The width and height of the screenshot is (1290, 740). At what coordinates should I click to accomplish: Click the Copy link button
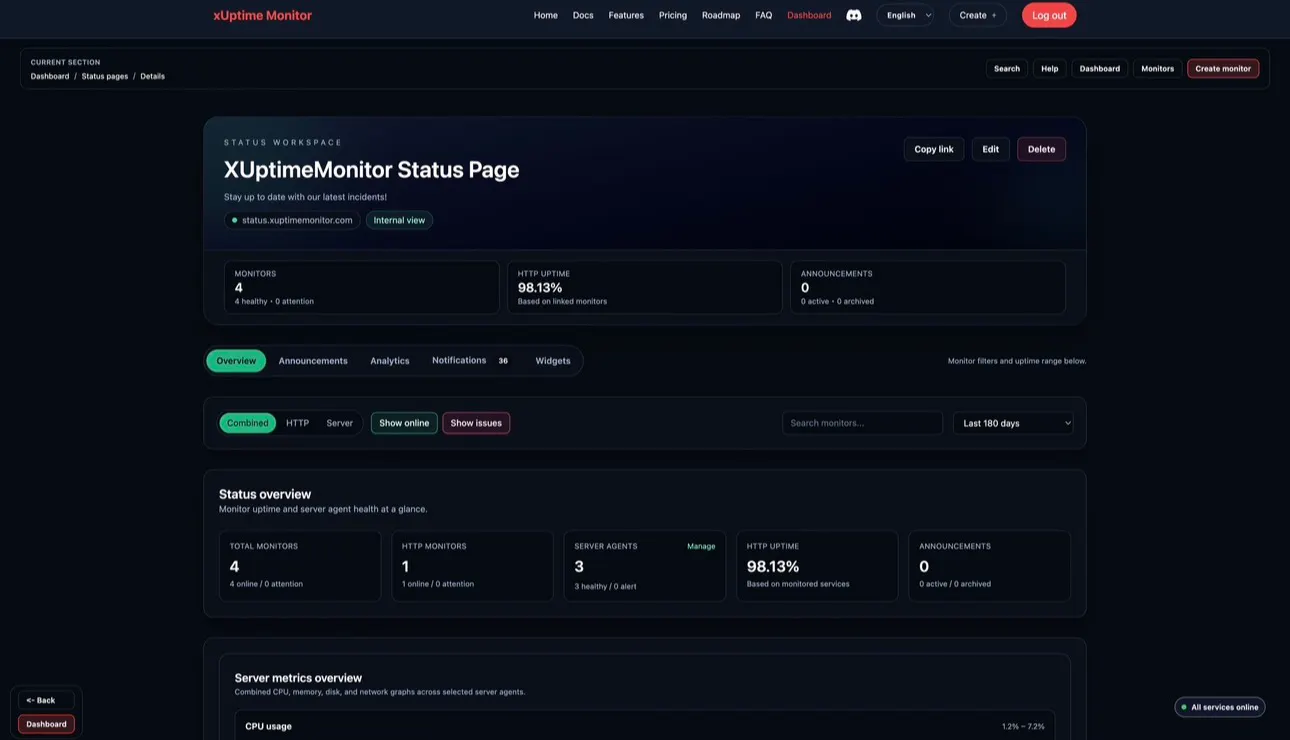[934, 149]
